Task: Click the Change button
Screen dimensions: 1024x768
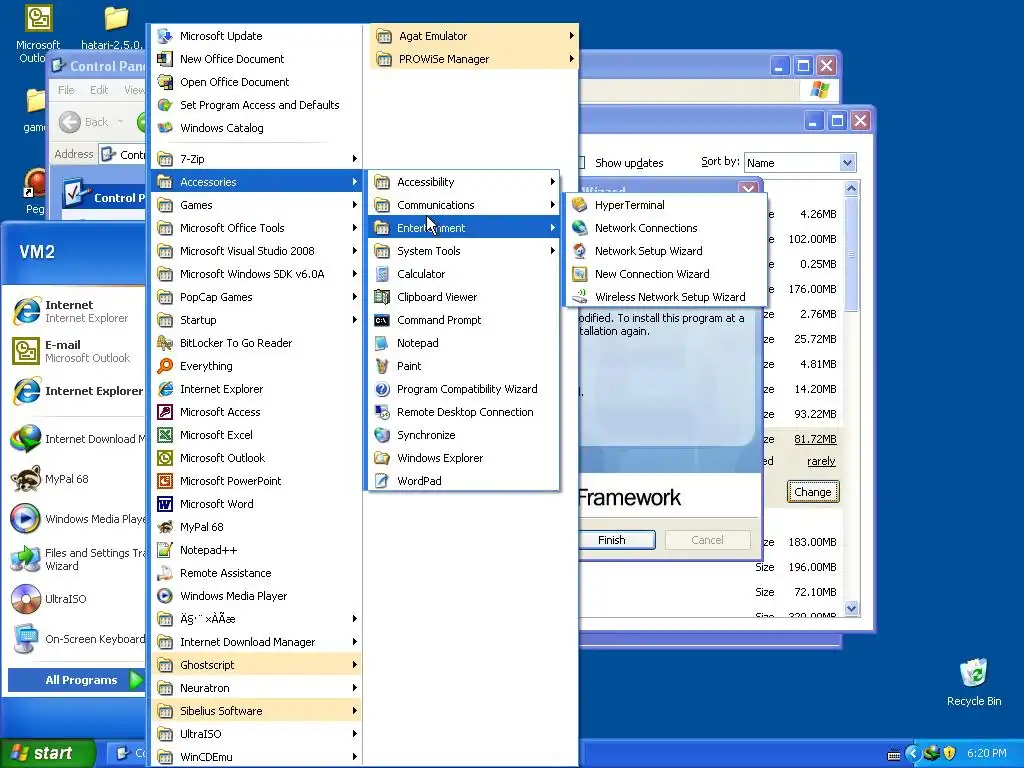Action: pyautogui.click(x=812, y=492)
